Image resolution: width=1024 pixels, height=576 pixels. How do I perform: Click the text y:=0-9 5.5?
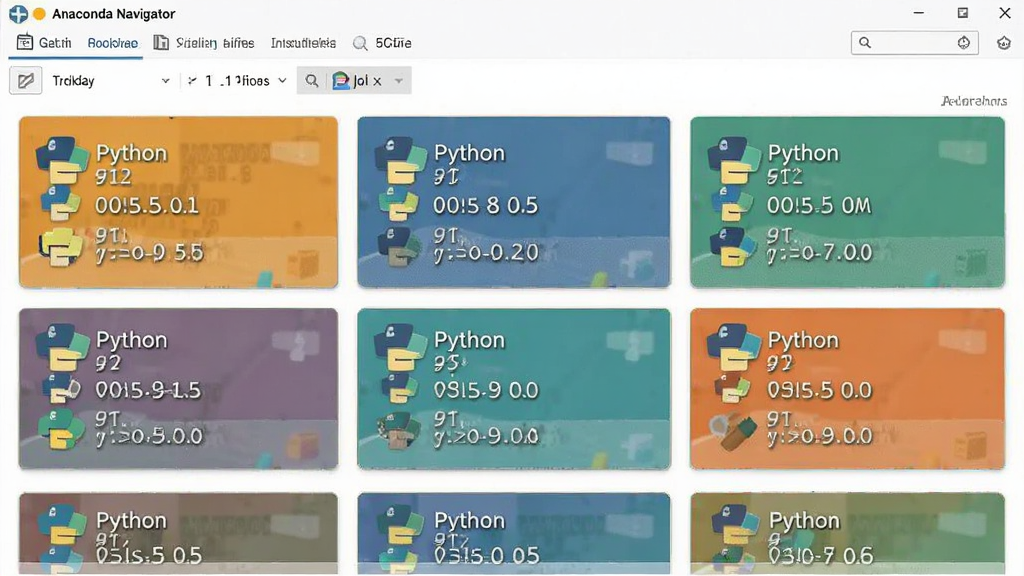coord(150,253)
